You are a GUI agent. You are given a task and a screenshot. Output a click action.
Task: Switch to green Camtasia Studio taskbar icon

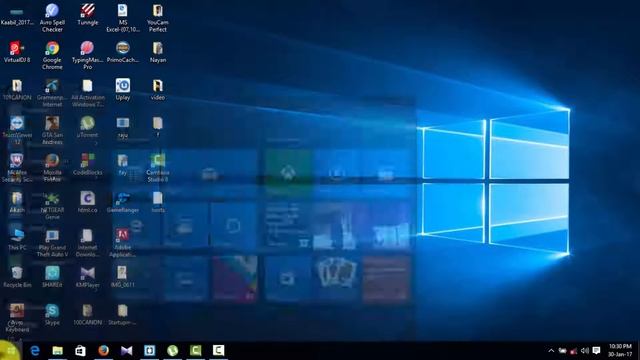196,351
